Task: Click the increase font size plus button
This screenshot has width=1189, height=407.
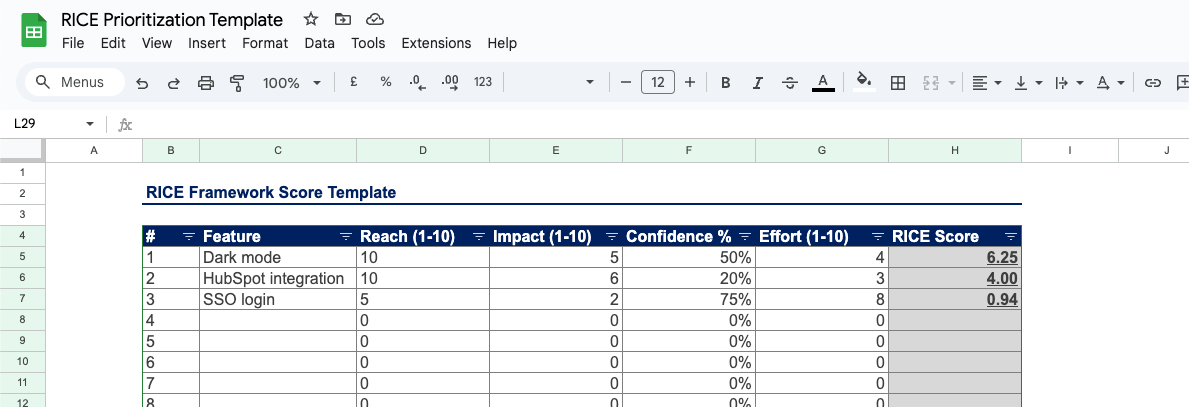Action: (x=689, y=83)
